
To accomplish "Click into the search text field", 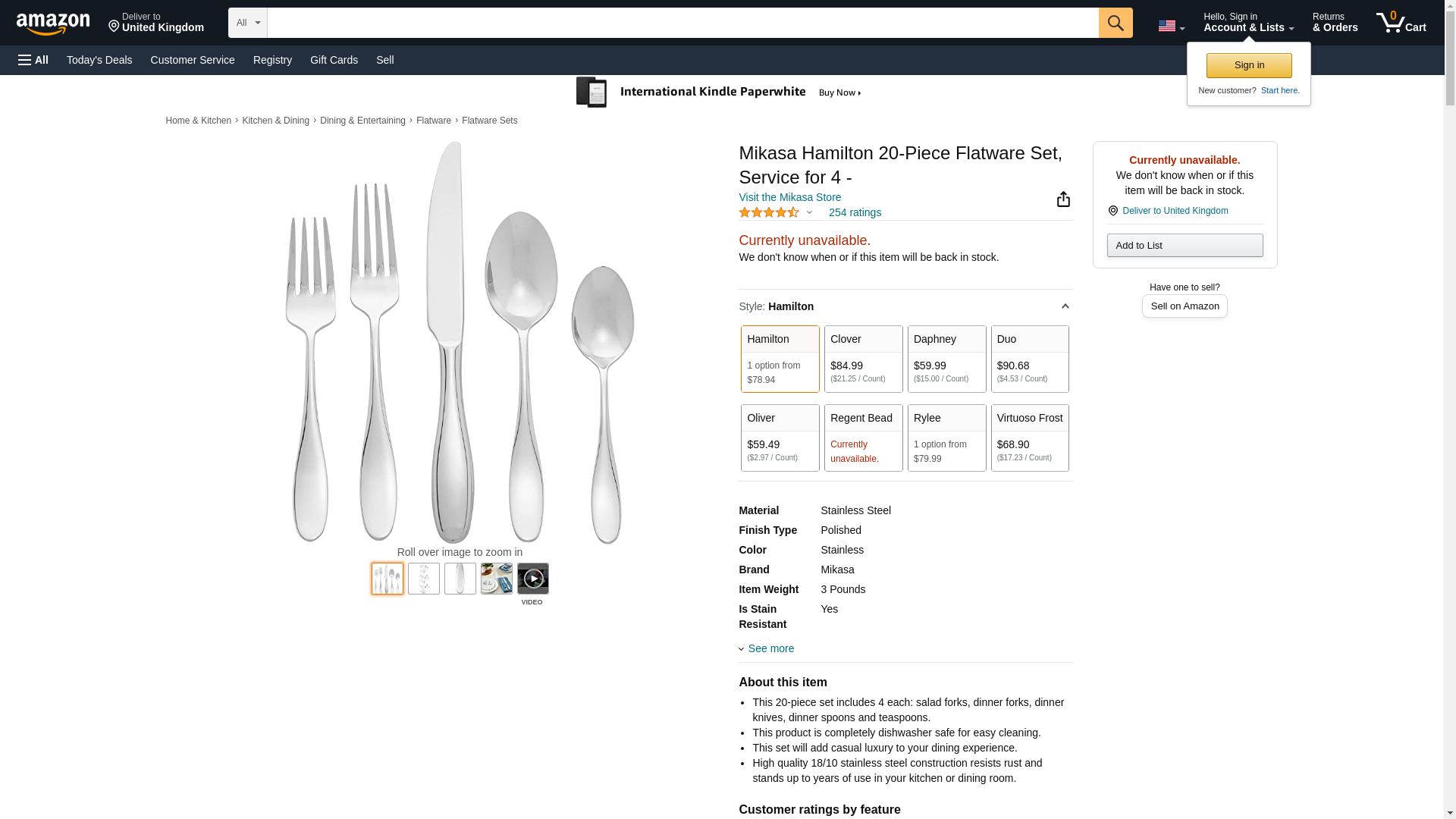I will click(682, 23).
